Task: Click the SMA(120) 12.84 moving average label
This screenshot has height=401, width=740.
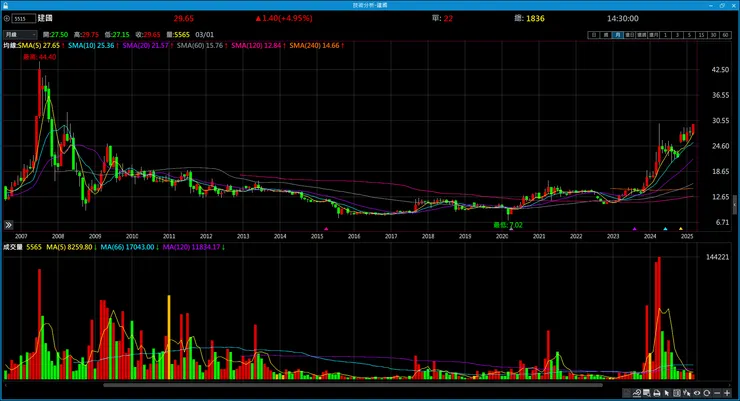Action: pyautogui.click(x=256, y=46)
